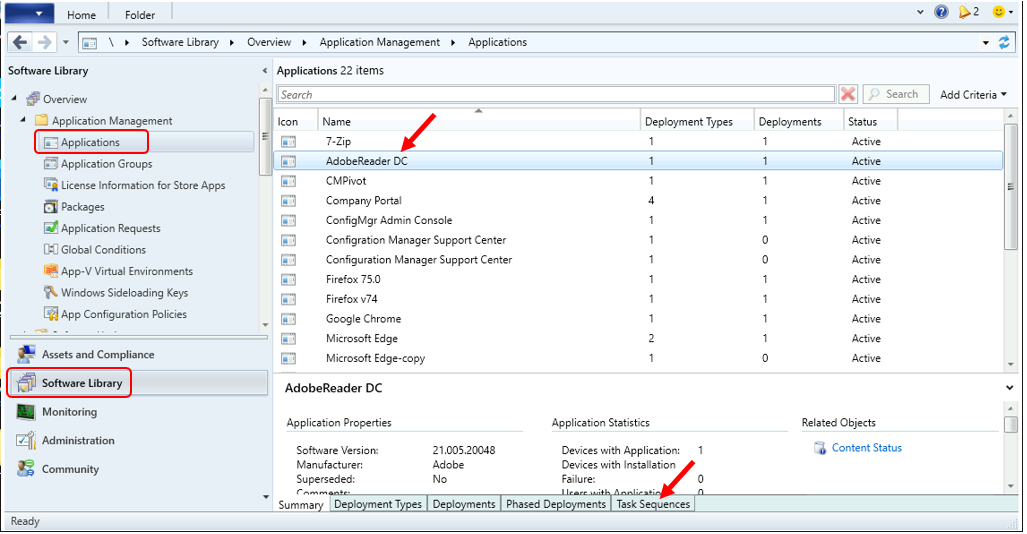
Task: Click inside the Search input field
Action: [x=555, y=95]
